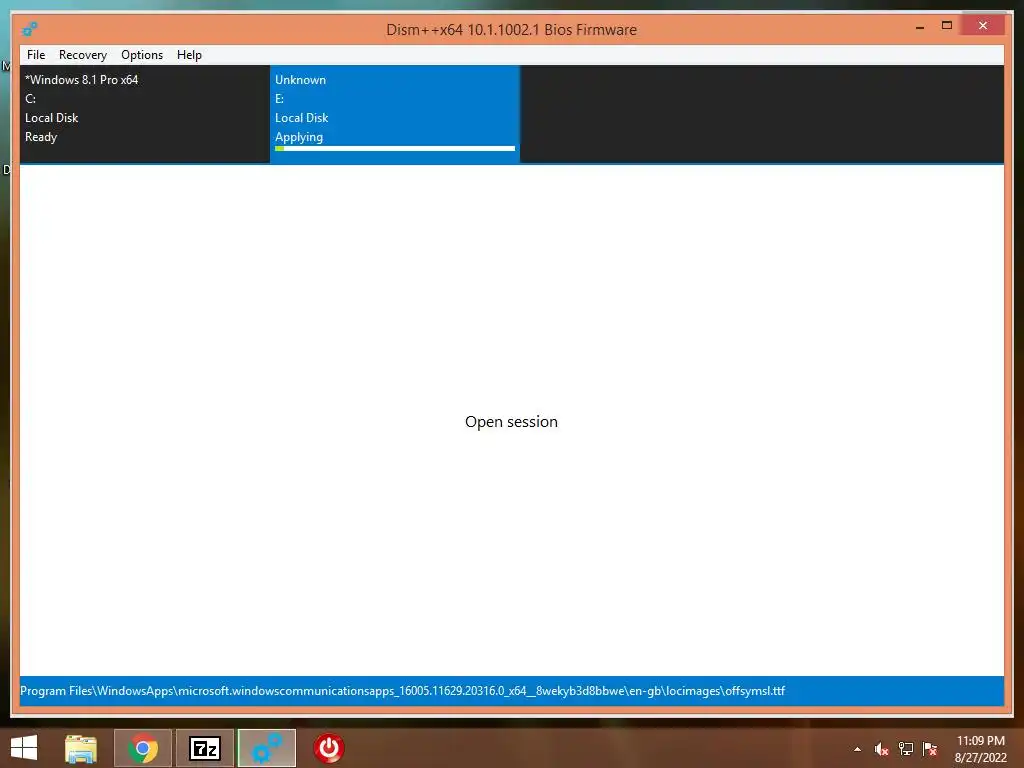Open the File menu
Viewport: 1024px width, 768px height.
[36, 55]
